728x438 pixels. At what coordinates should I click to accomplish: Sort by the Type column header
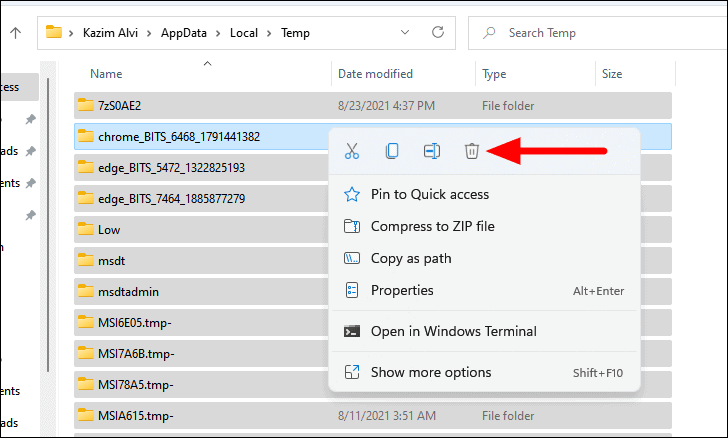point(494,74)
